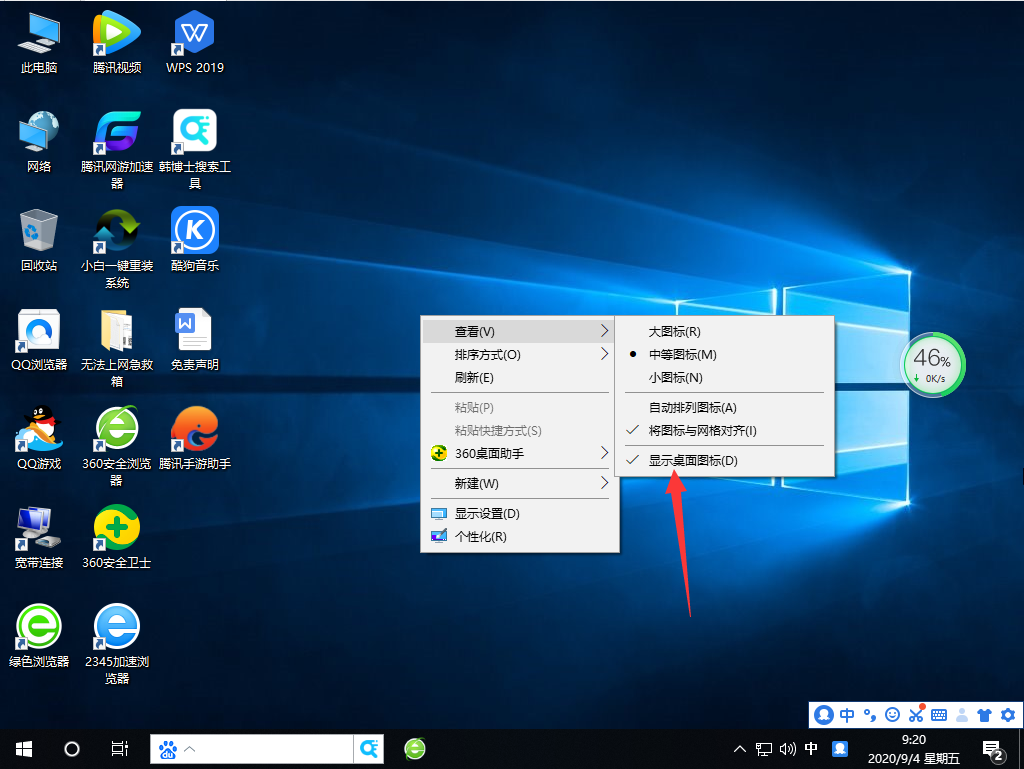This screenshot has height=769, width=1024.
Task: Choose 大图标 icon size option
Action: click(x=674, y=331)
